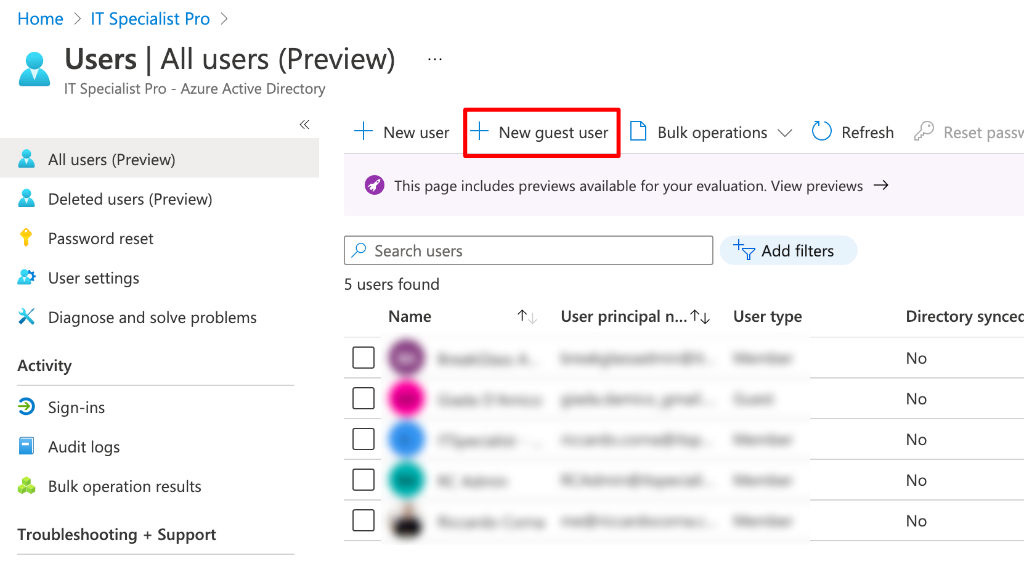The height and width of the screenshot is (561, 1024).
Task: Refresh the users list
Action: pos(852,133)
